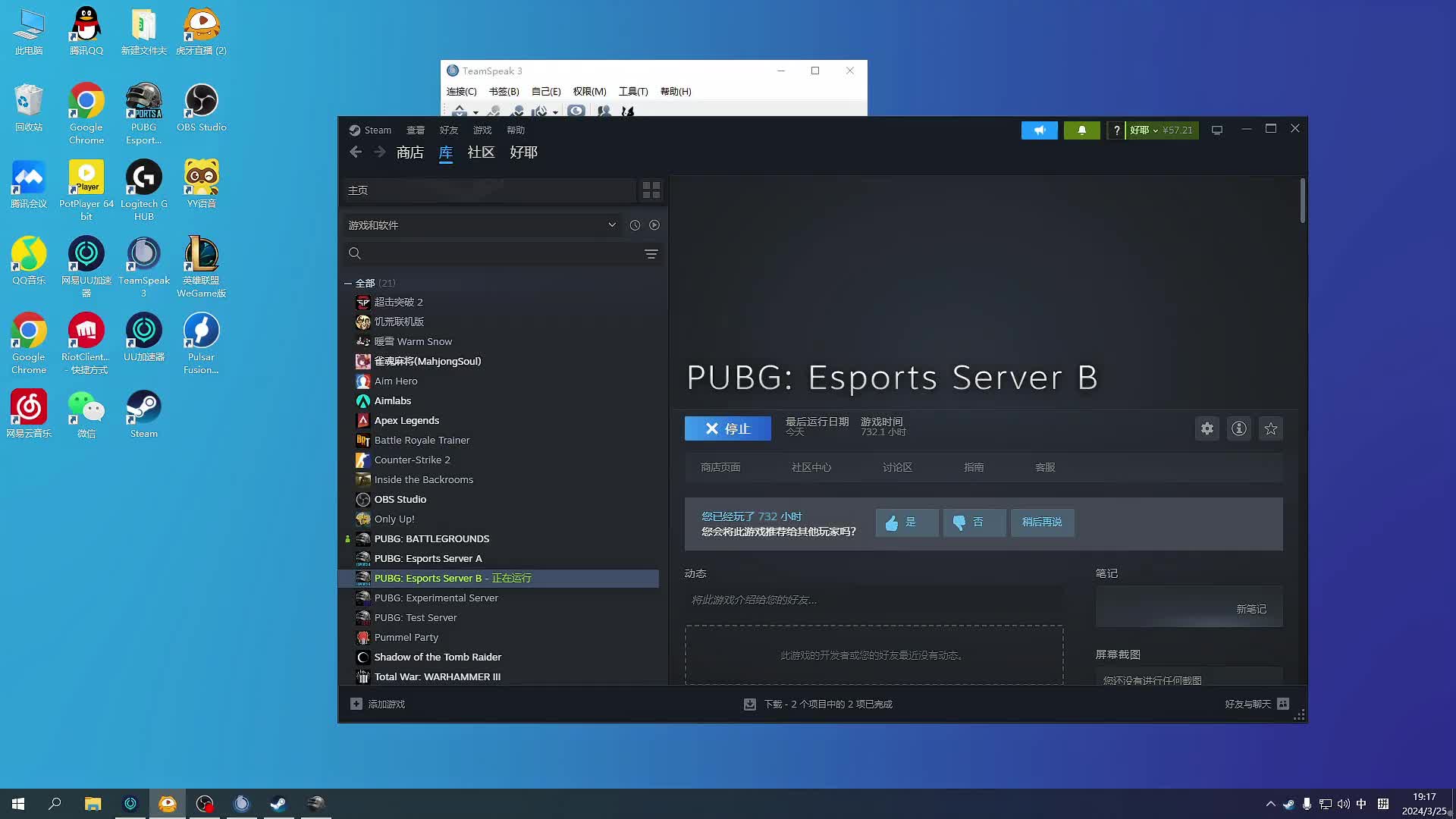The height and width of the screenshot is (819, 1456).
Task: Click the game info icon
Action: pyautogui.click(x=1238, y=428)
